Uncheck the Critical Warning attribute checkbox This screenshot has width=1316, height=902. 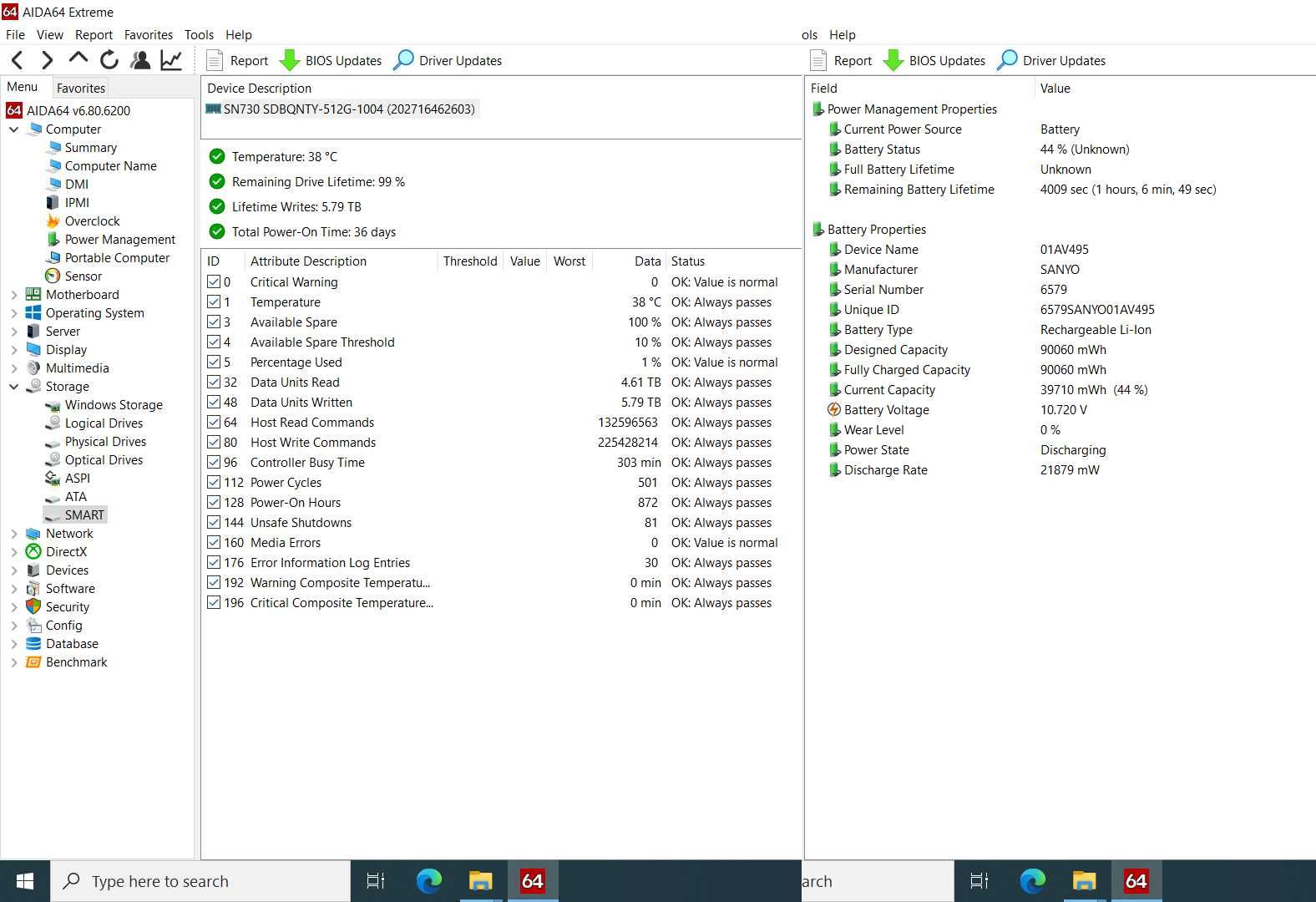pyautogui.click(x=214, y=281)
